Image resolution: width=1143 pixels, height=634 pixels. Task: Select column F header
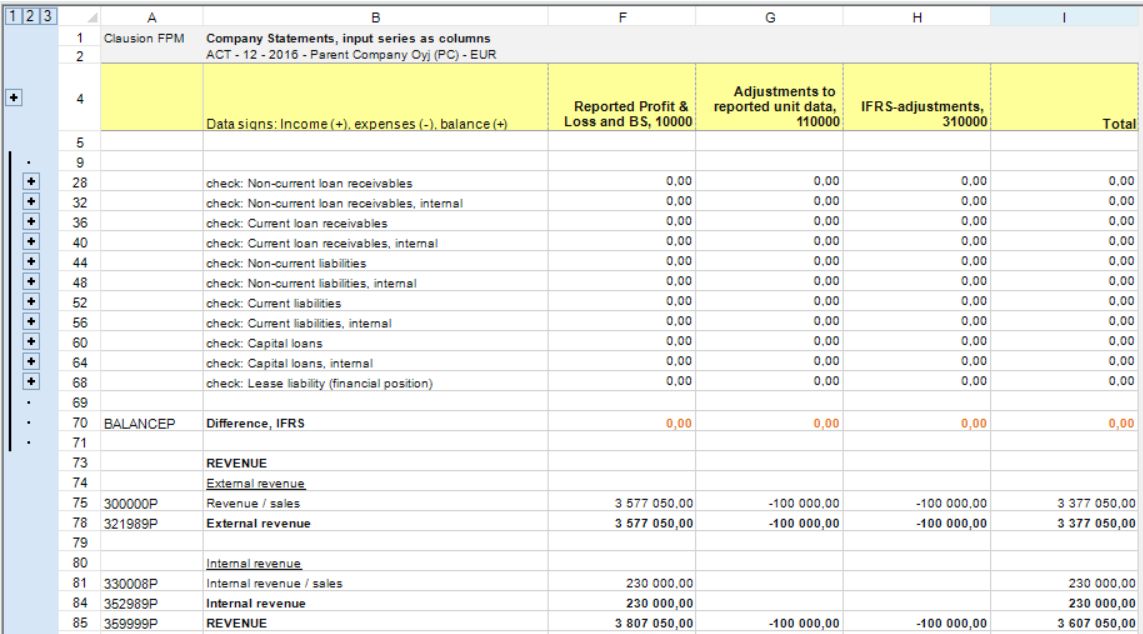pyautogui.click(x=622, y=17)
